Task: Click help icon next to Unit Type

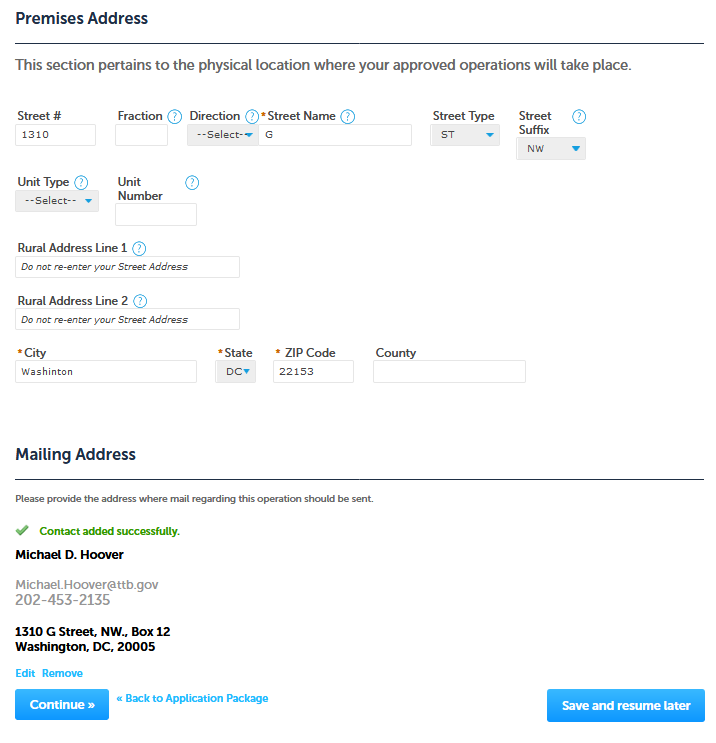Action: [81, 182]
